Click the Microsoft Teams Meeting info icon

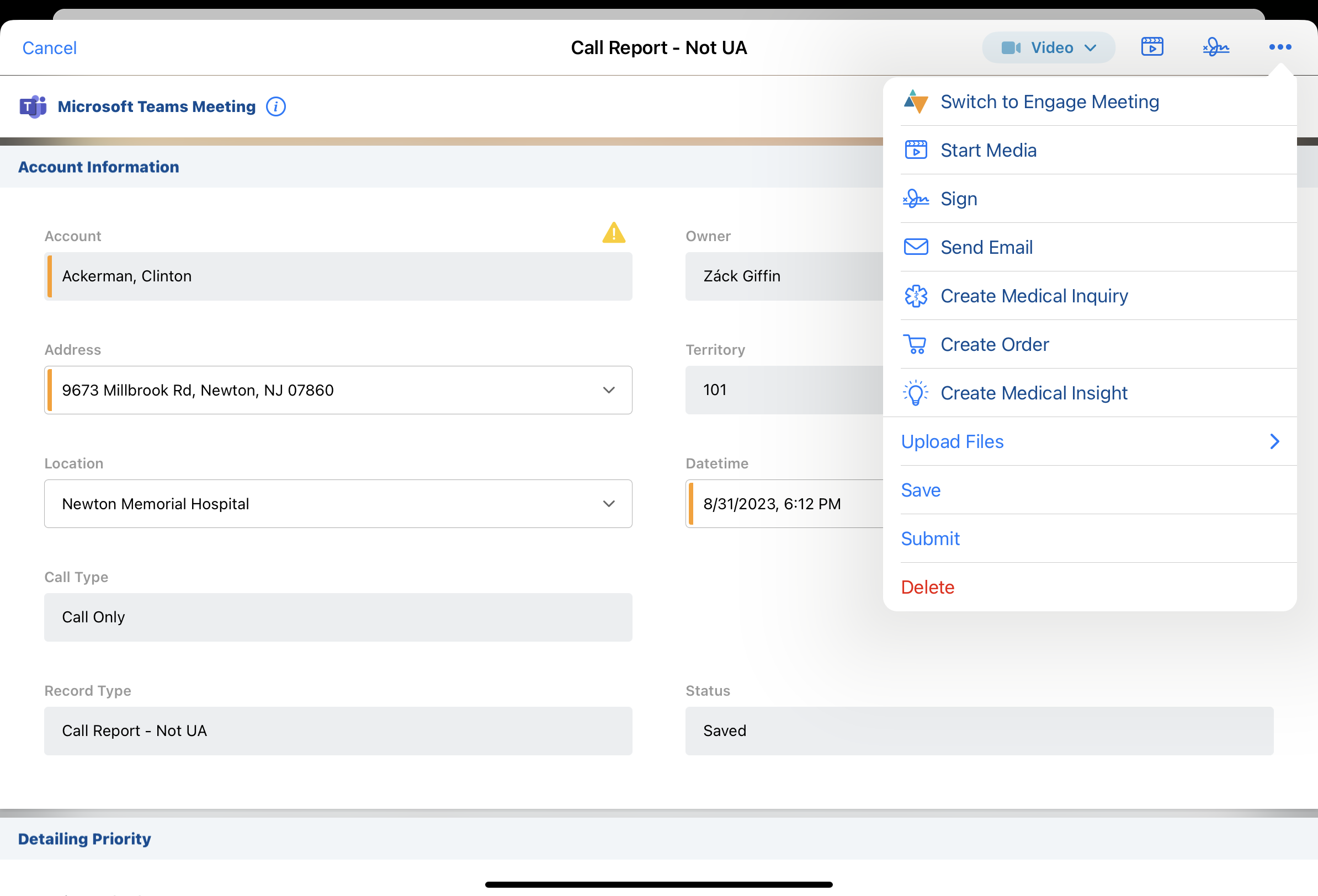[x=275, y=106]
